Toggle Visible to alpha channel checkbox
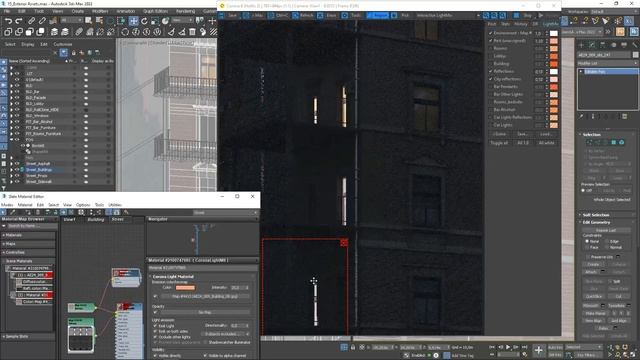The width and height of the screenshot is (640, 360). (205, 356)
